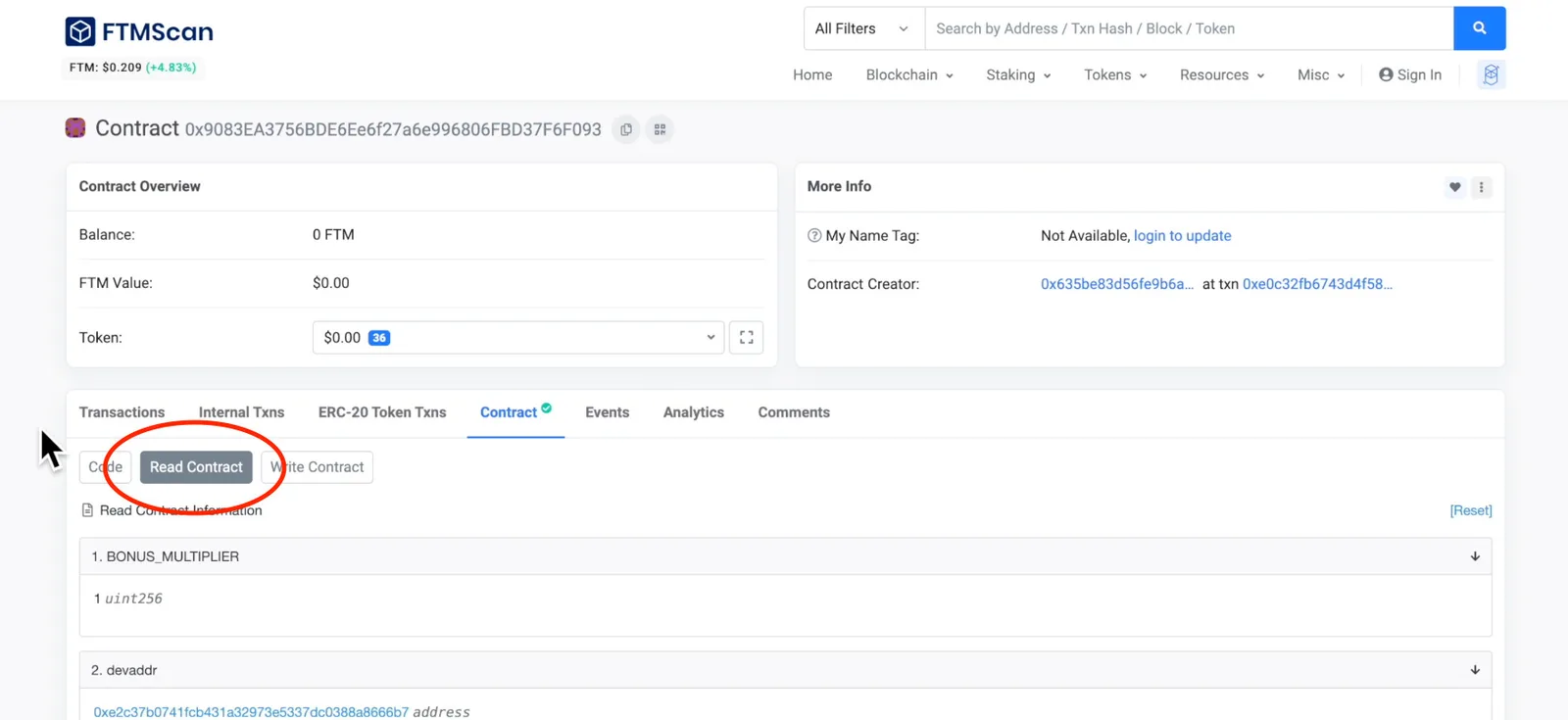This screenshot has height=720, width=1568.
Task: Click the Read Contract button
Action: click(196, 467)
